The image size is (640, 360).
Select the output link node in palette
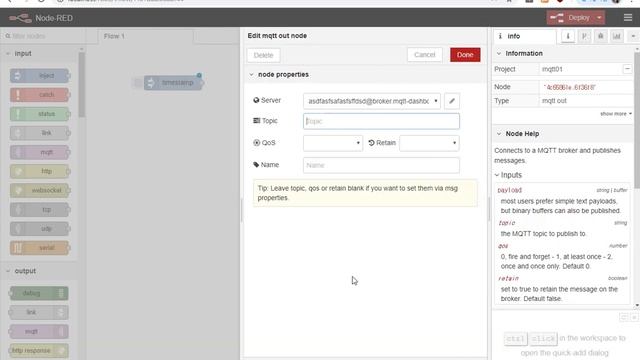click(39, 312)
